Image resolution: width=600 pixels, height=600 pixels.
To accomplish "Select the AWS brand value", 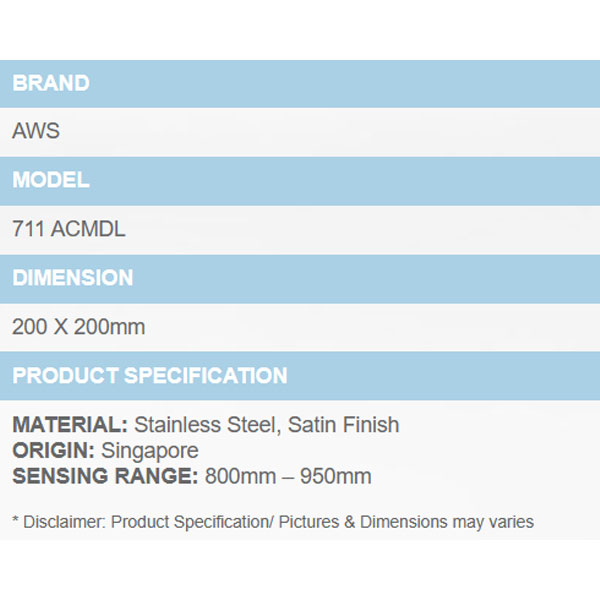I will [x=36, y=132].
